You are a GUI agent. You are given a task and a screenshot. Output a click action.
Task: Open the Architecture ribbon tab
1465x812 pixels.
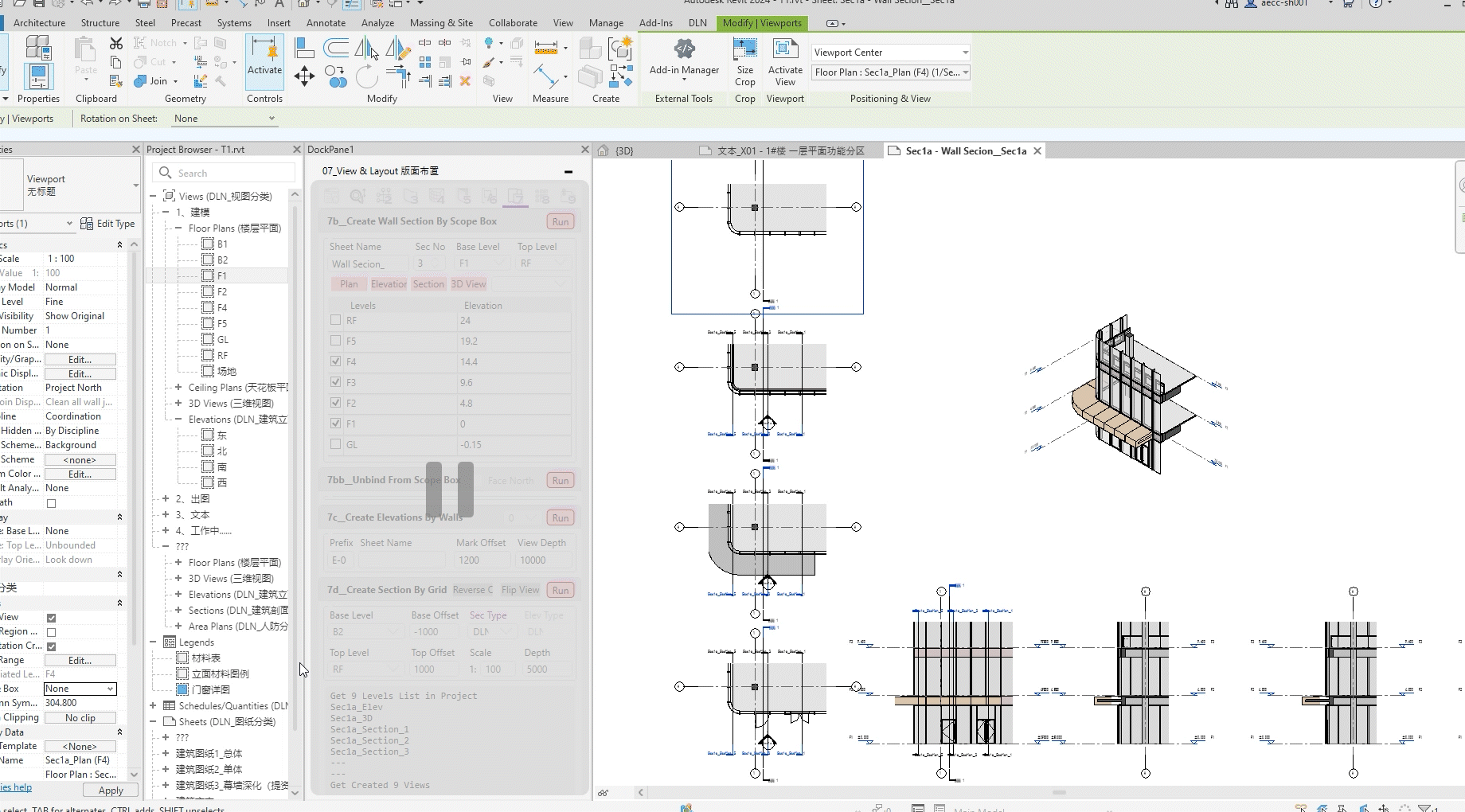39,23
